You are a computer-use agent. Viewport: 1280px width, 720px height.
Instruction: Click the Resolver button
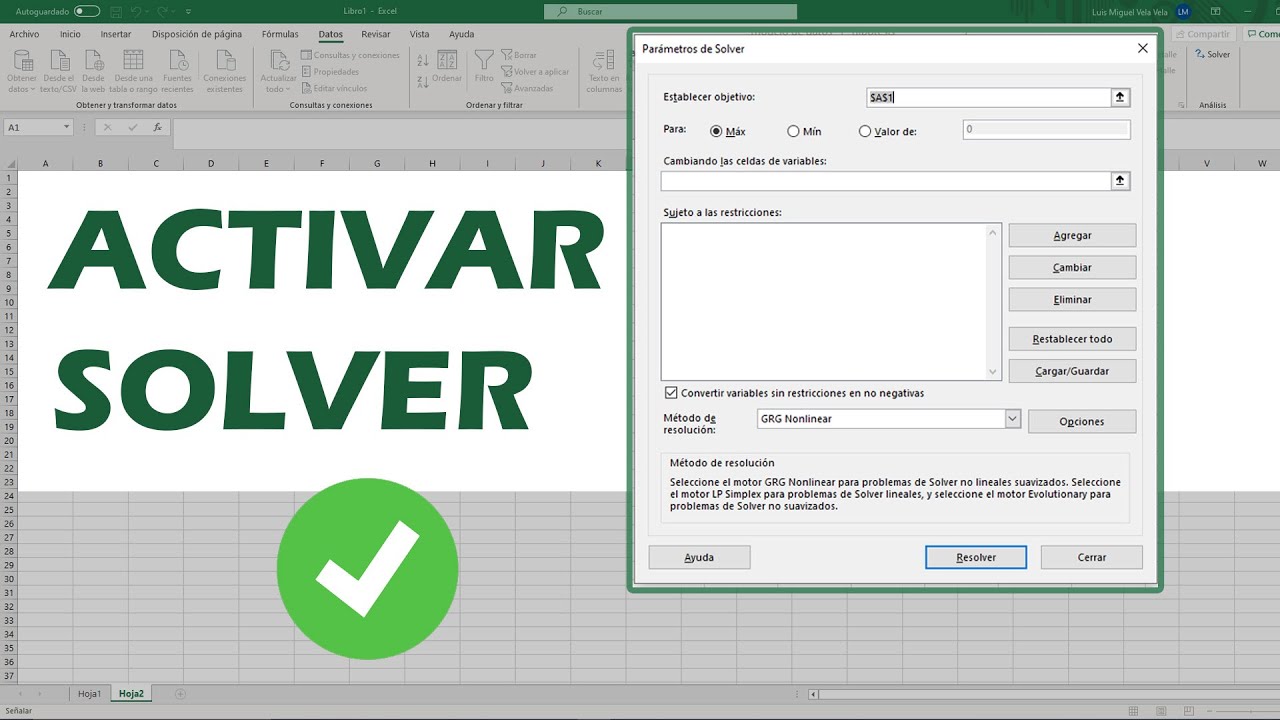coord(976,558)
